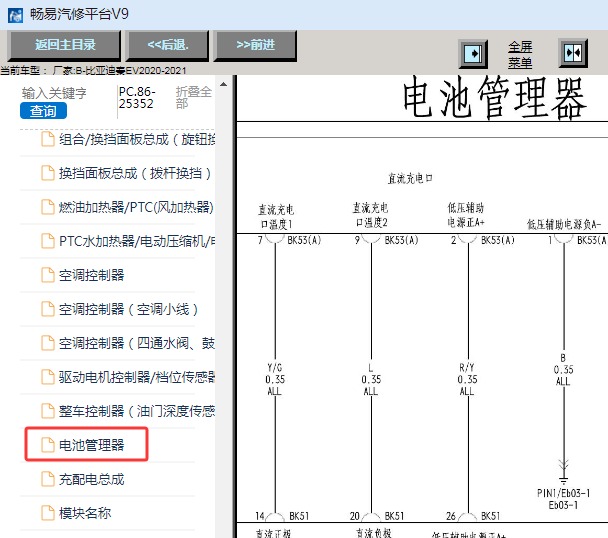The height and width of the screenshot is (538, 608).
Task: Click connector label 20 BK51
Action: pos(377,516)
